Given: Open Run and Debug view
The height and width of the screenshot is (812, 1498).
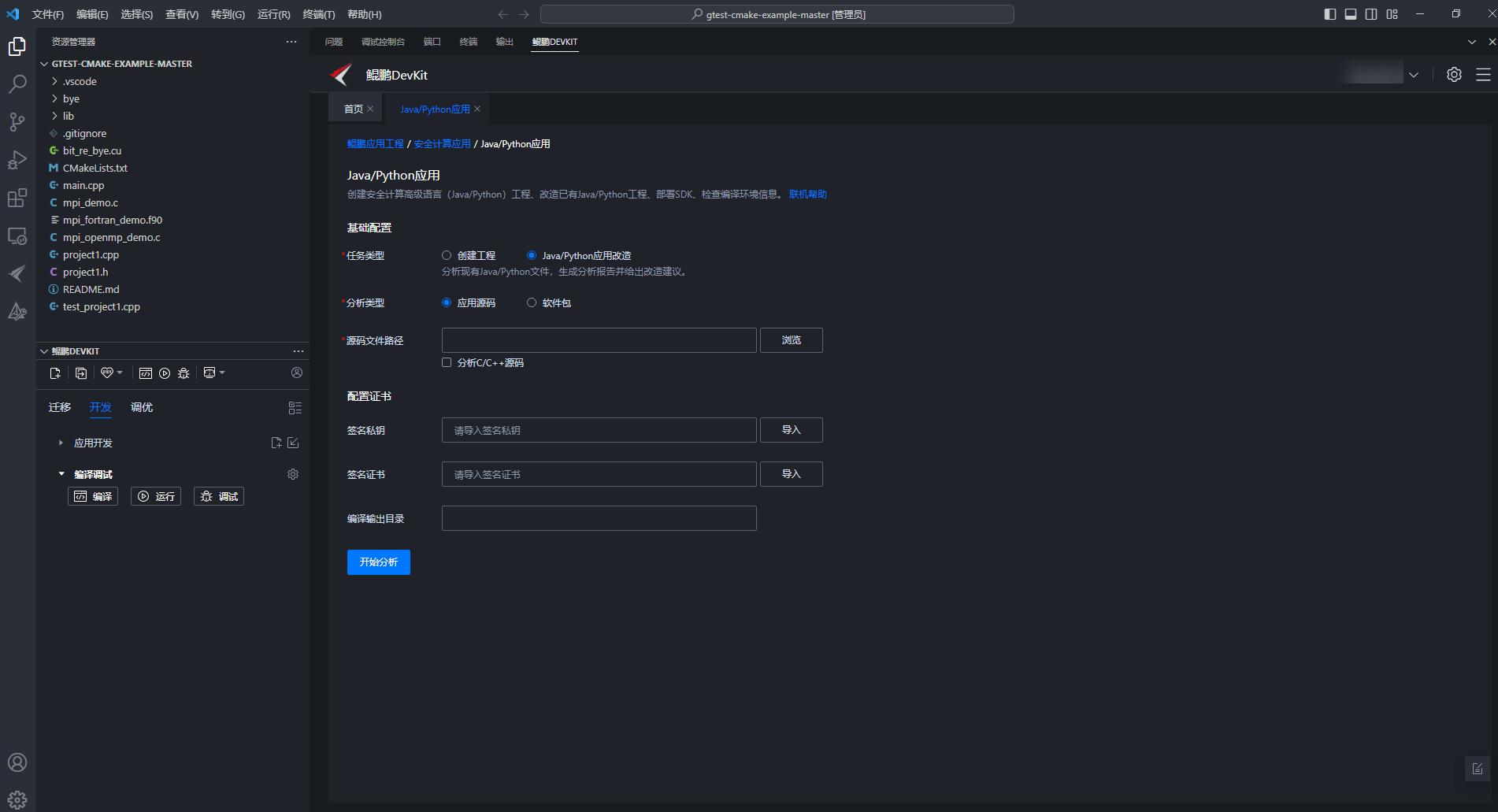Looking at the screenshot, I should tap(17, 160).
